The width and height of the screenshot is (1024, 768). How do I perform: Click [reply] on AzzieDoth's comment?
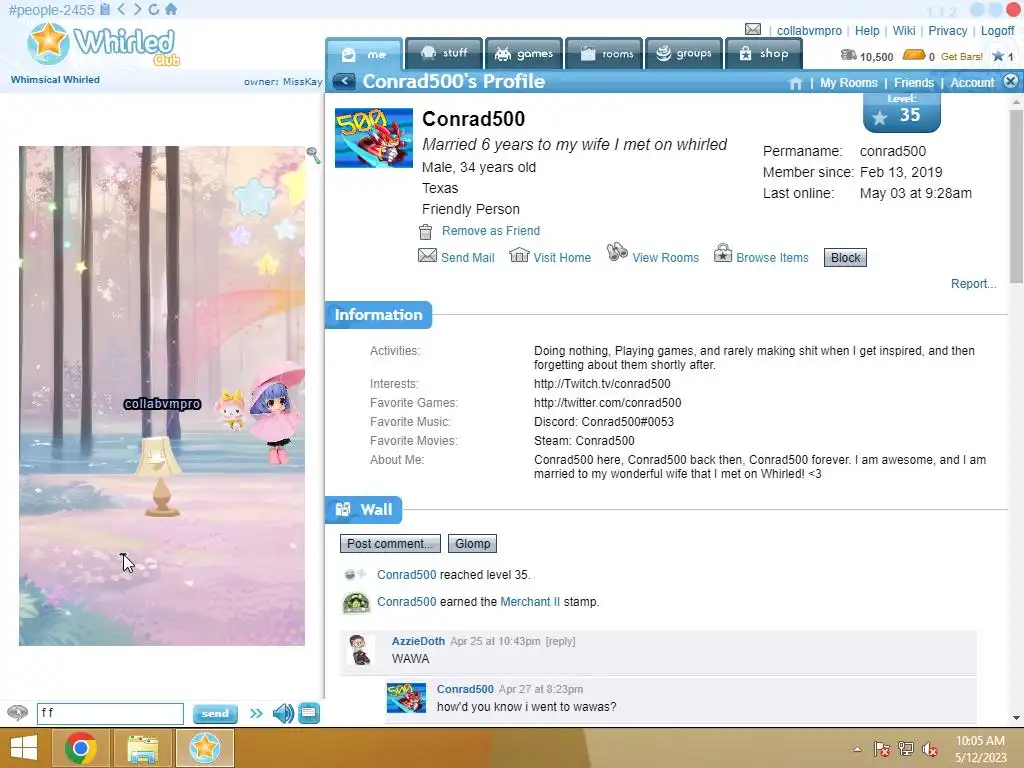560,641
